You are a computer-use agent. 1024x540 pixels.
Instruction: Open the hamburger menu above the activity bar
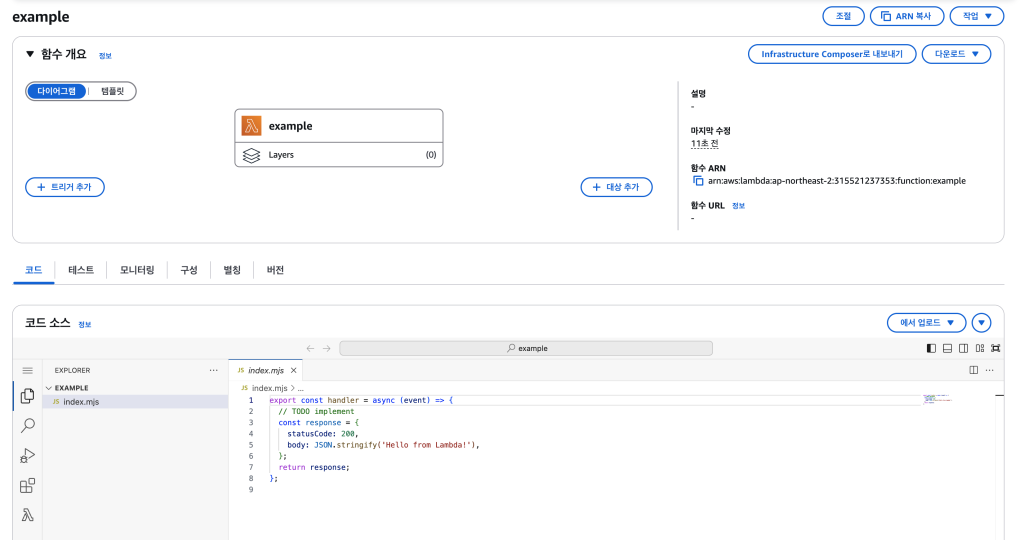[x=27, y=370]
